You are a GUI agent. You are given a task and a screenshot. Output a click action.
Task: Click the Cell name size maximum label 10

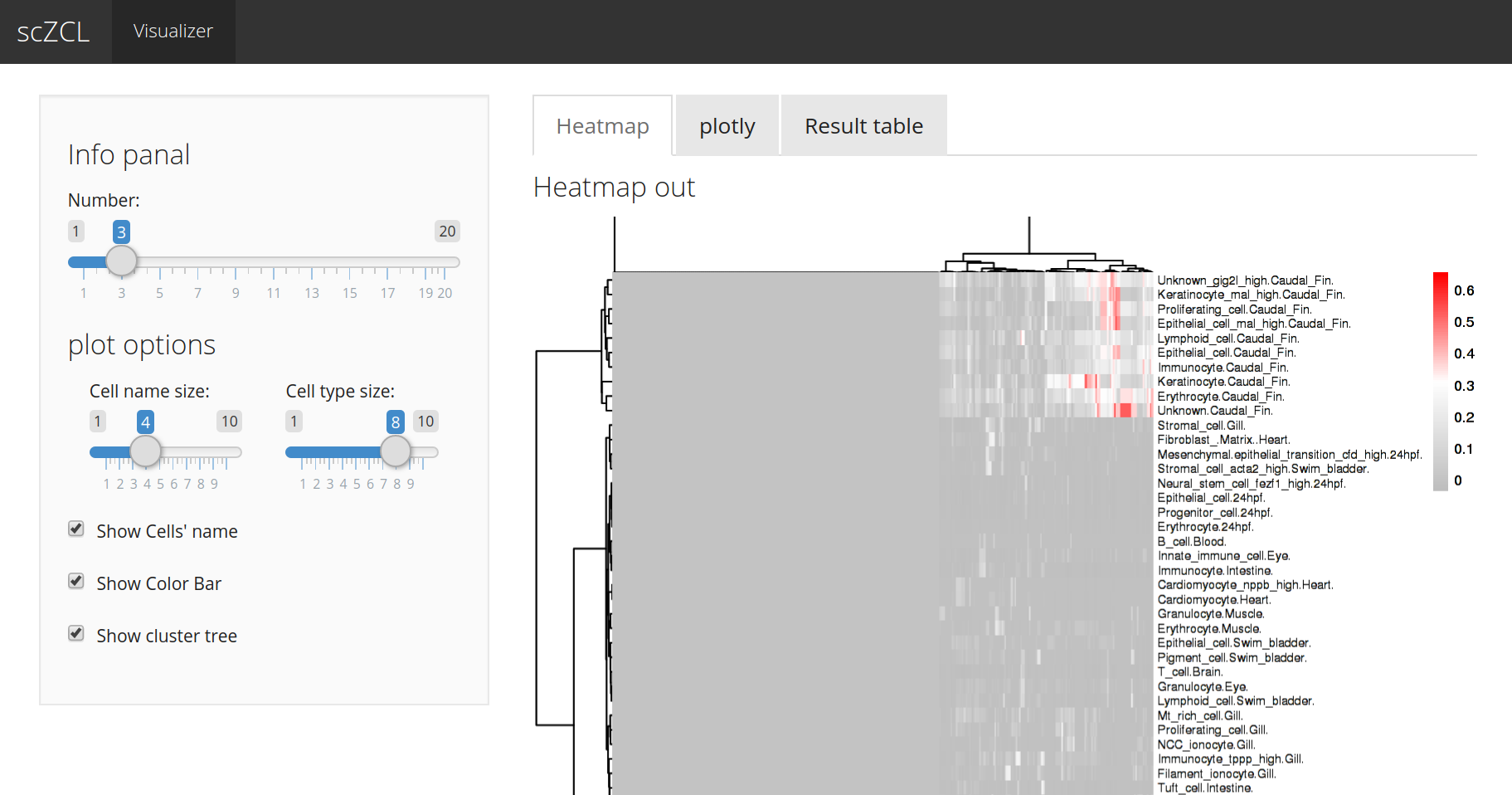coord(230,422)
